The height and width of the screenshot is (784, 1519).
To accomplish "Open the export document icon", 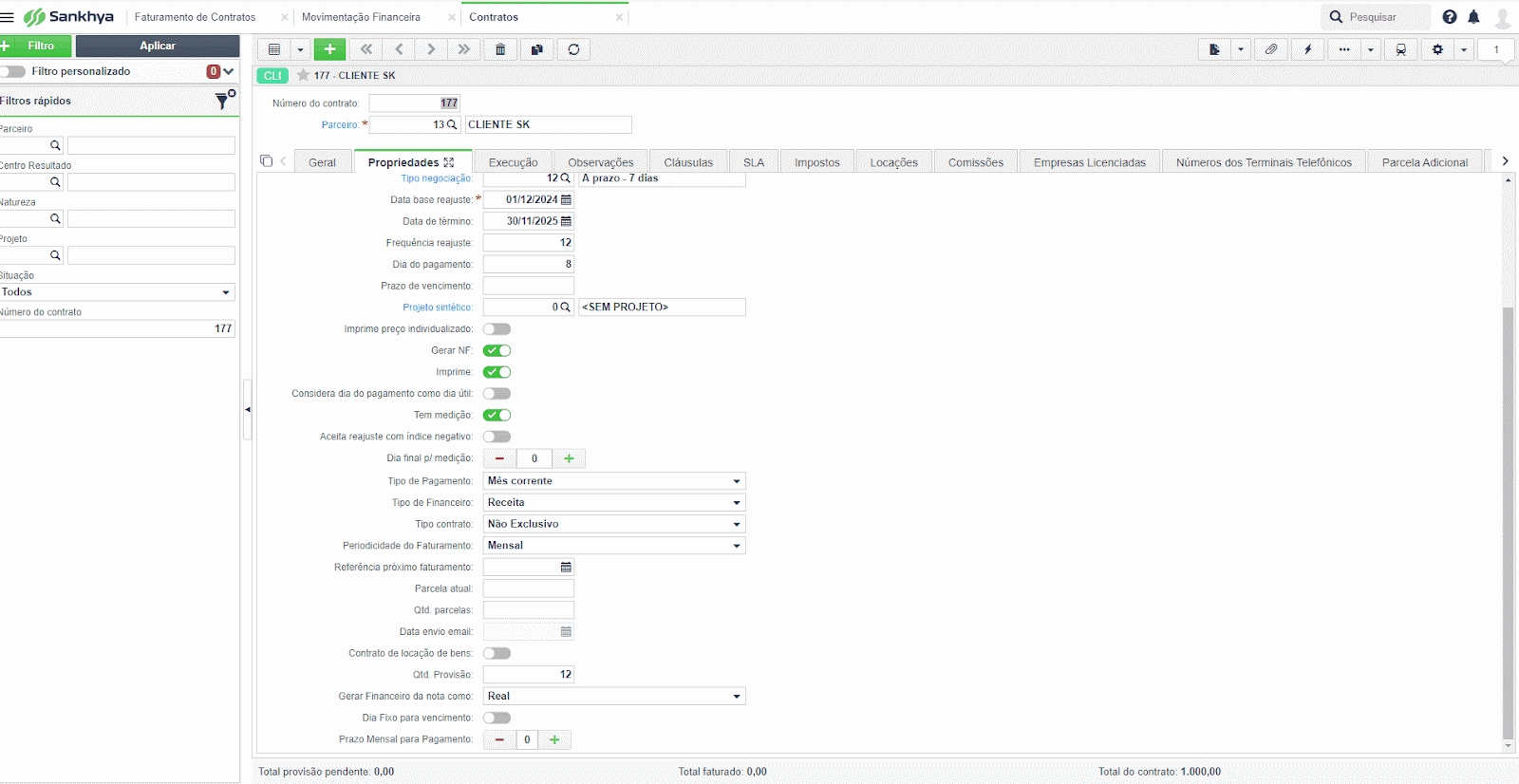I will tap(1214, 49).
